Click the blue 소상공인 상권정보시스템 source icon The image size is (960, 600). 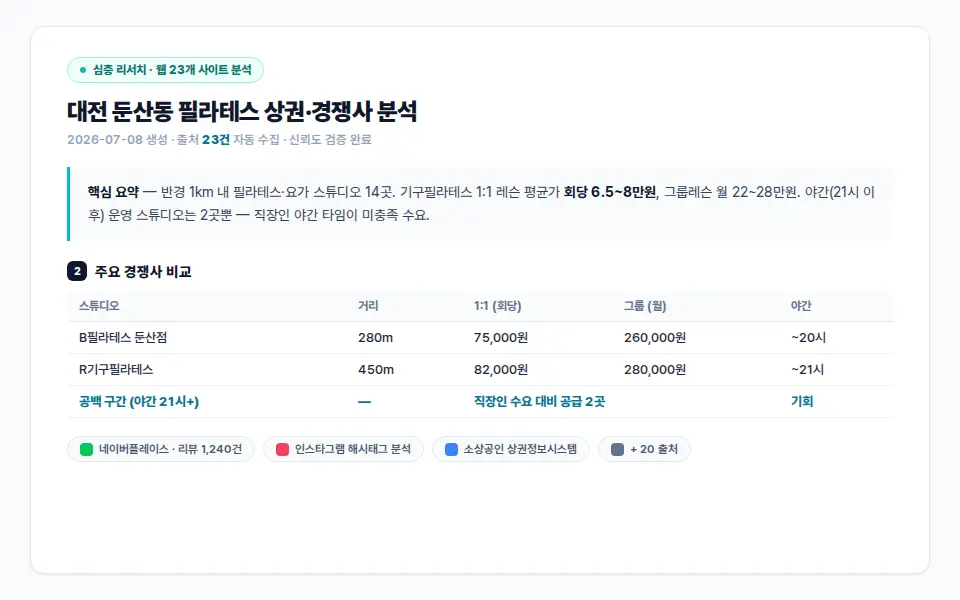pos(451,449)
